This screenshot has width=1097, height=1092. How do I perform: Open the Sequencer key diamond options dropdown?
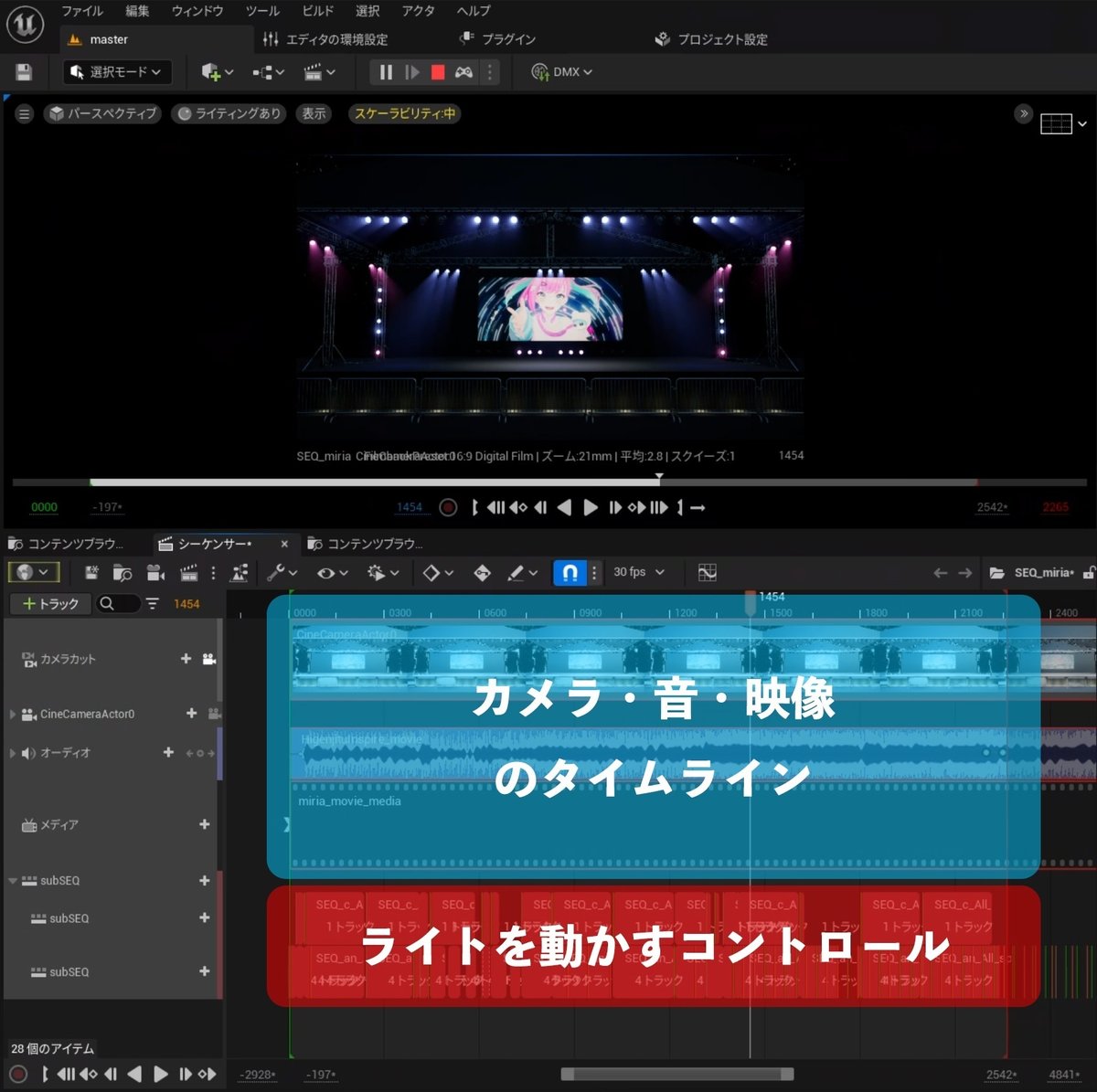(x=438, y=572)
